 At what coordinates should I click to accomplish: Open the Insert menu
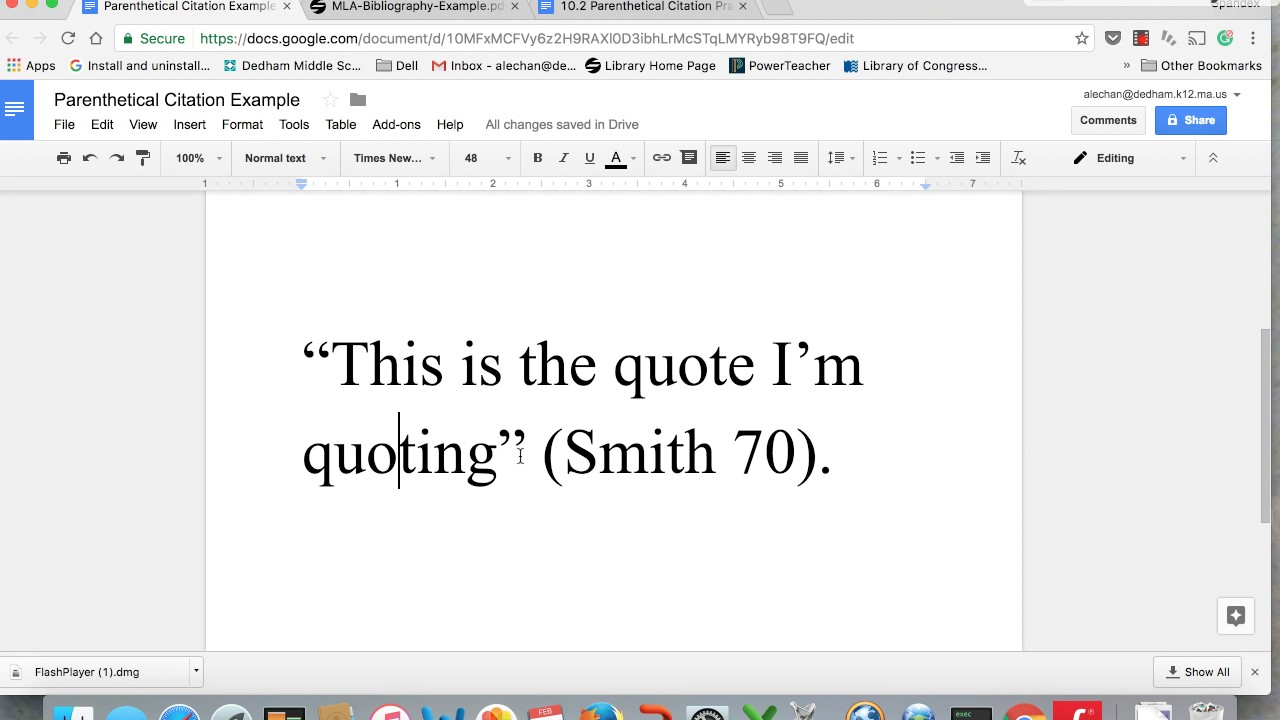click(189, 124)
